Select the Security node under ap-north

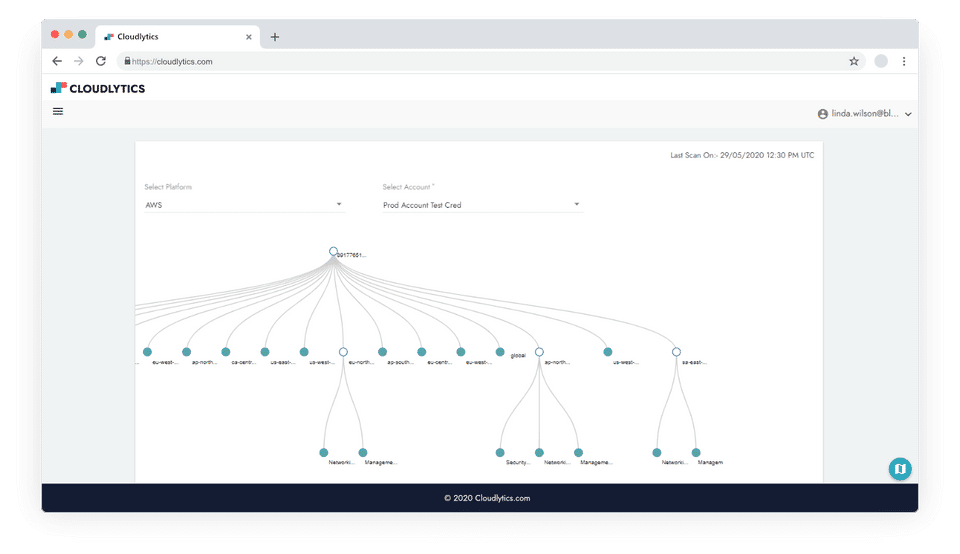pyautogui.click(x=500, y=453)
